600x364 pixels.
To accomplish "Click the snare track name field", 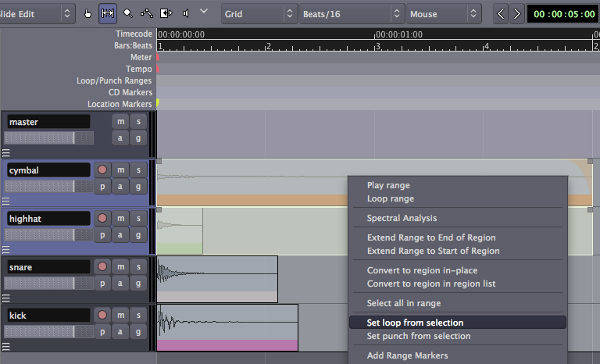I will [x=49, y=267].
